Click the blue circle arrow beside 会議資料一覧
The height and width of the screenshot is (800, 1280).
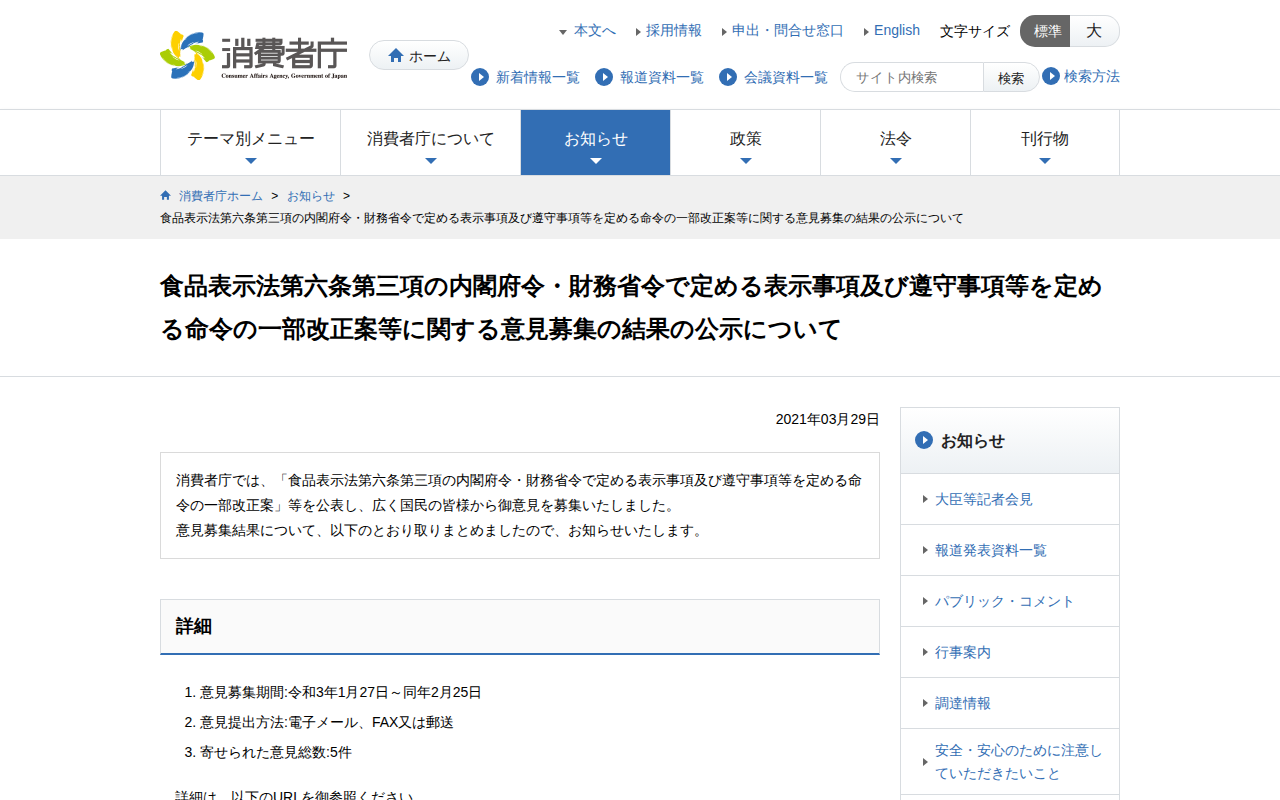[727, 77]
